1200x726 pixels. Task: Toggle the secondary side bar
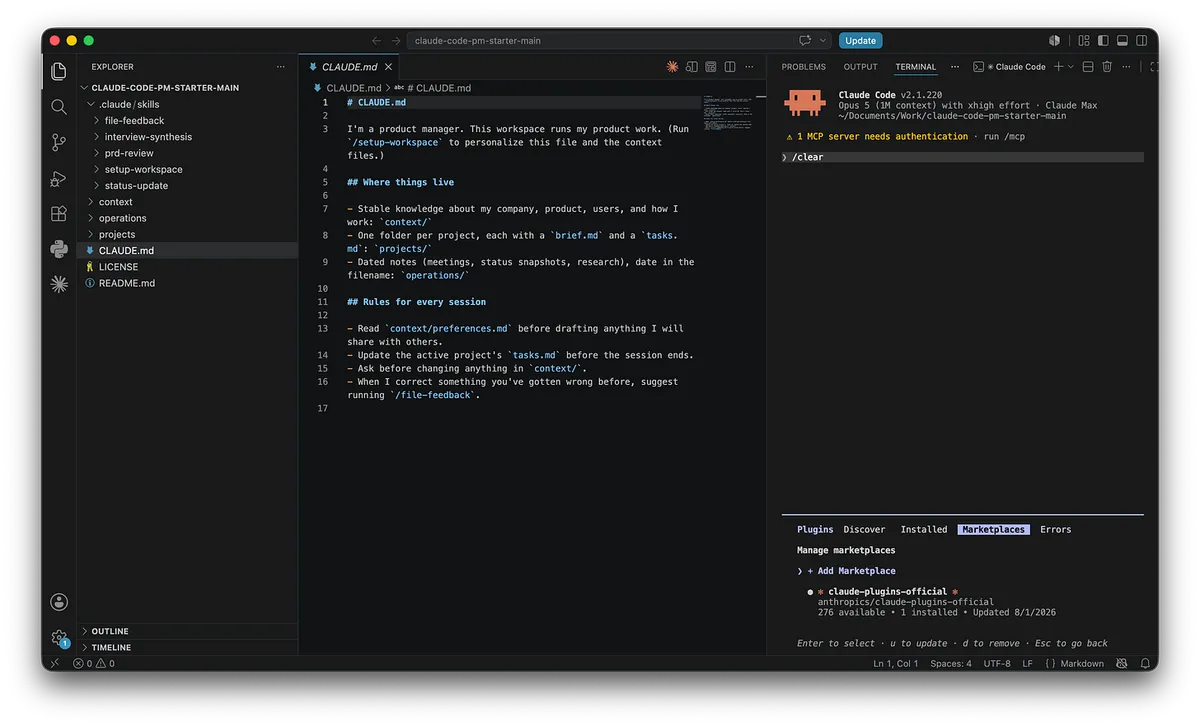tap(1141, 41)
